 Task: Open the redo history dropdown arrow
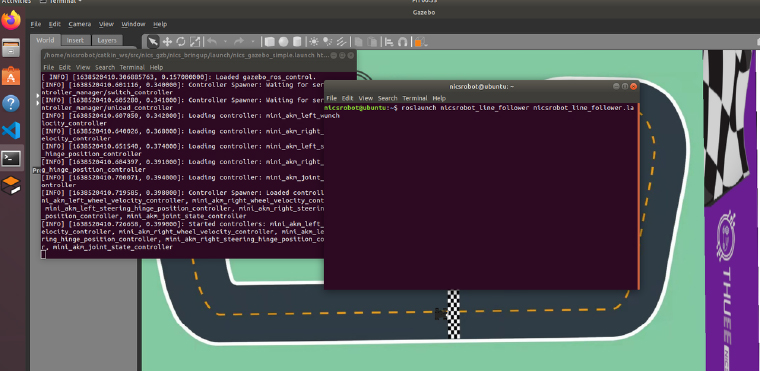click(x=253, y=42)
